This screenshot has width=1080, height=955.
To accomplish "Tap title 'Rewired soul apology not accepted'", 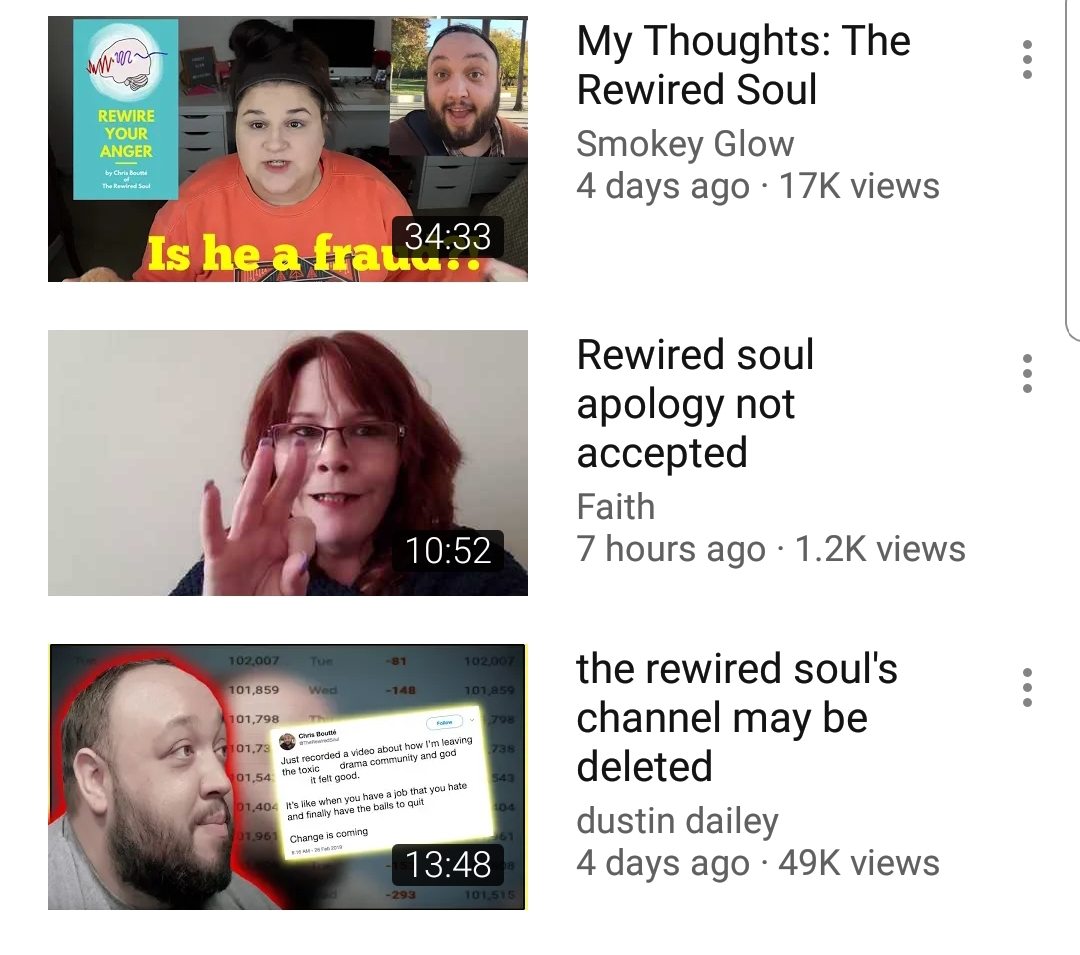I will pyautogui.click(x=695, y=403).
